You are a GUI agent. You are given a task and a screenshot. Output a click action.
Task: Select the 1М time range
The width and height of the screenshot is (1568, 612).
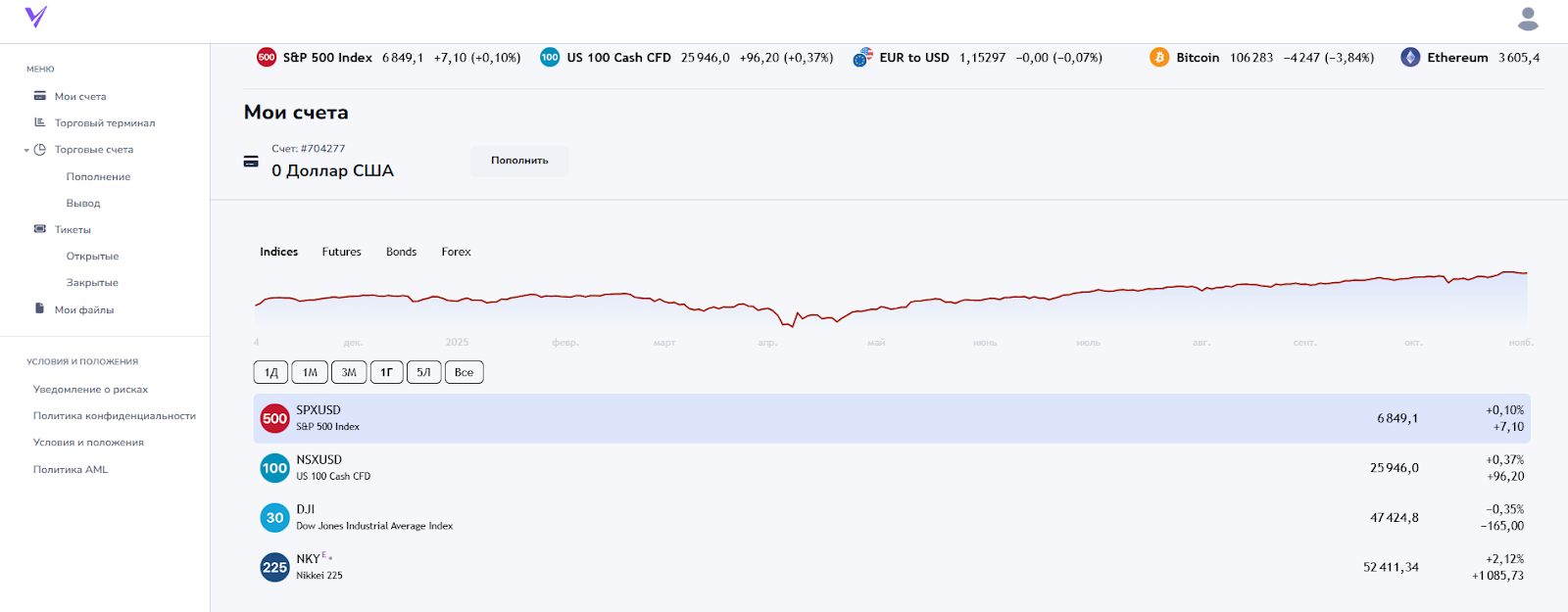(x=310, y=372)
